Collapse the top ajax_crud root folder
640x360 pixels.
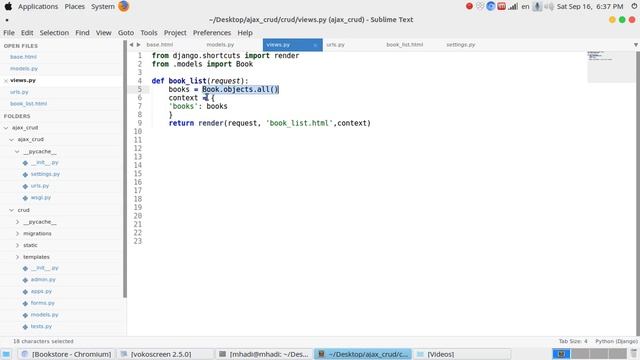click(x=6, y=128)
